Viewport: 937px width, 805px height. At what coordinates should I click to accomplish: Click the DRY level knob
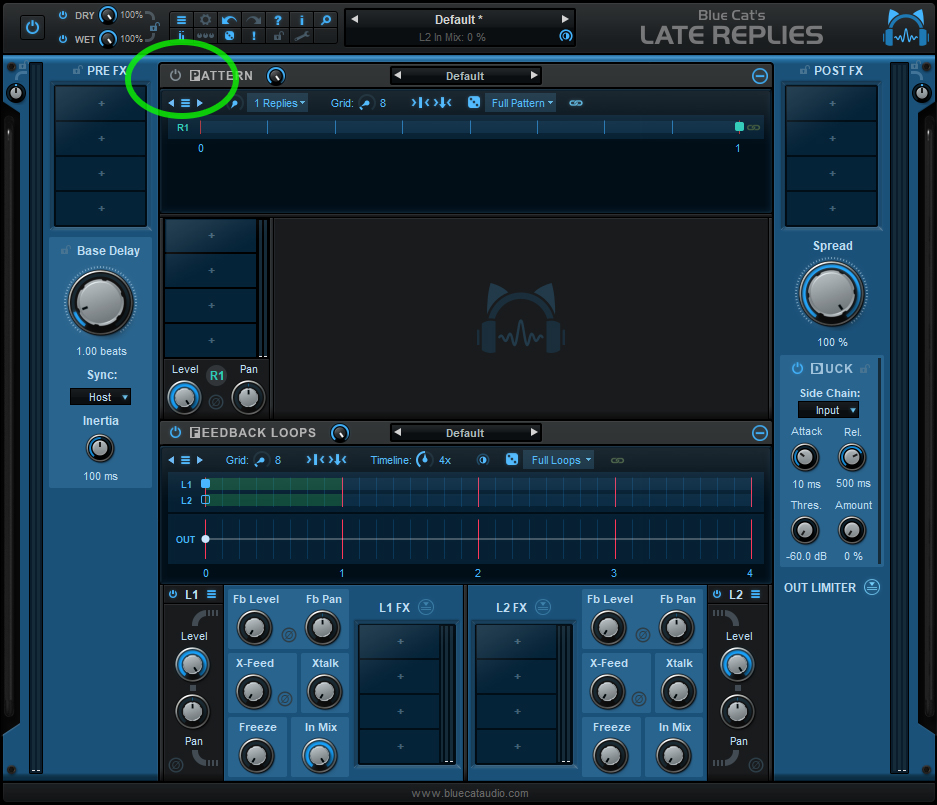[108, 15]
